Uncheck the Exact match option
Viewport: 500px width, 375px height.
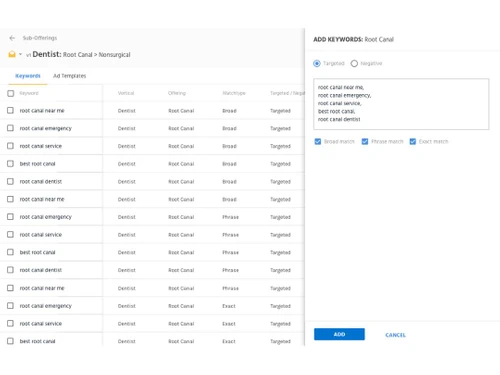pos(413,142)
